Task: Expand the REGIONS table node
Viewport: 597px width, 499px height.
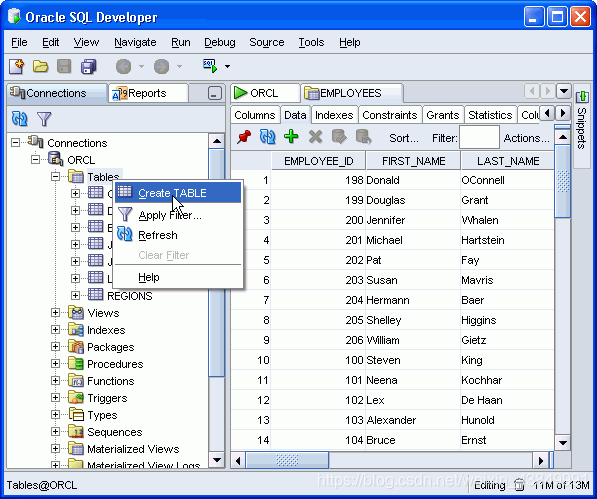Action: coord(75,295)
